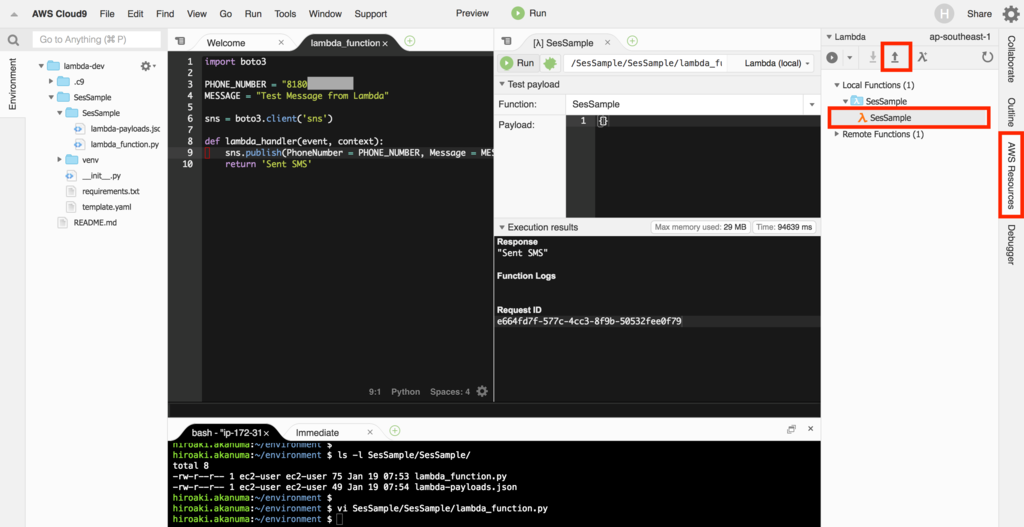The width and height of the screenshot is (1024, 527).
Task: Click the debug bug icon beside Run
Action: 549,63
